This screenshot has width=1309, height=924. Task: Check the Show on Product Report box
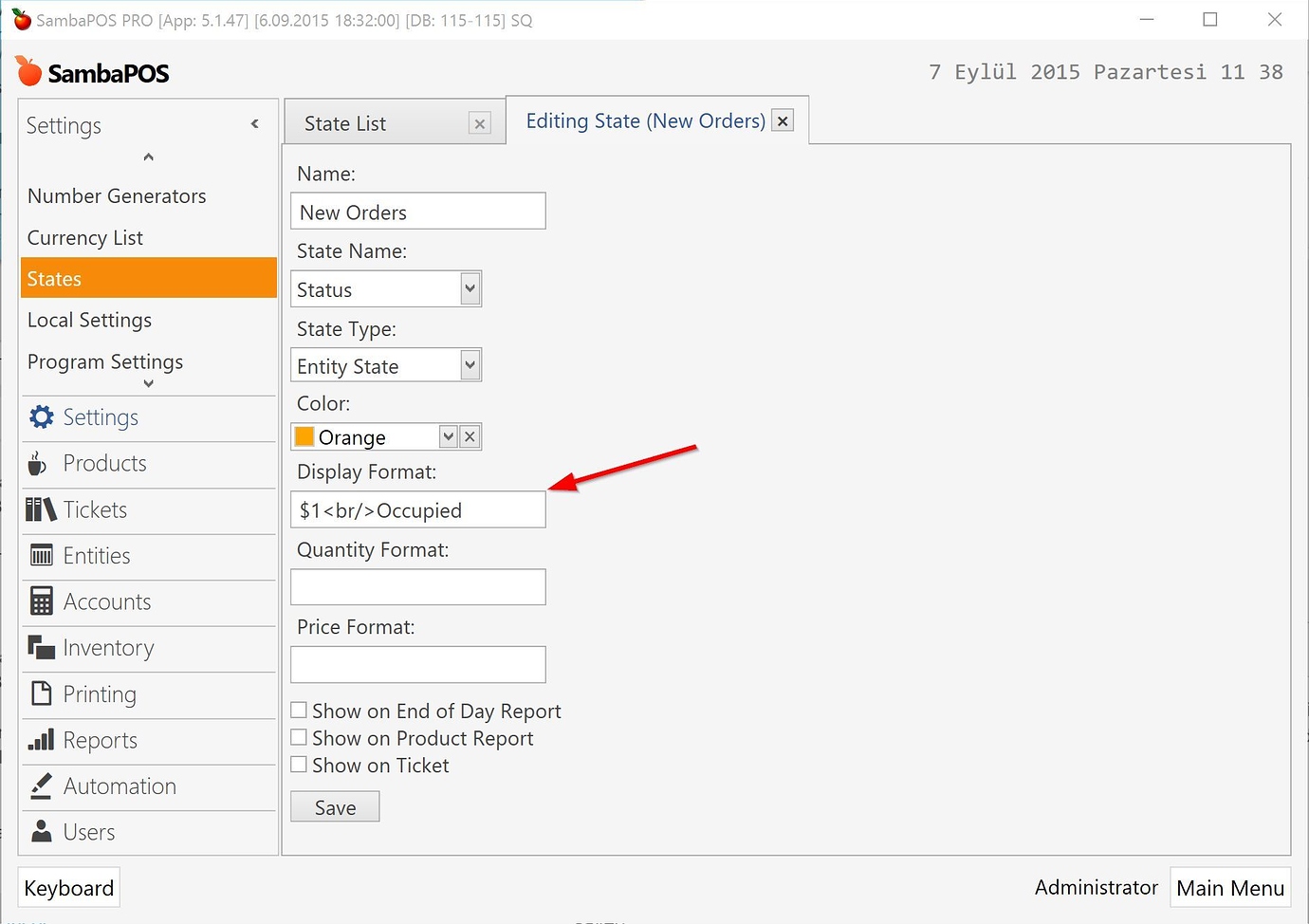click(299, 736)
